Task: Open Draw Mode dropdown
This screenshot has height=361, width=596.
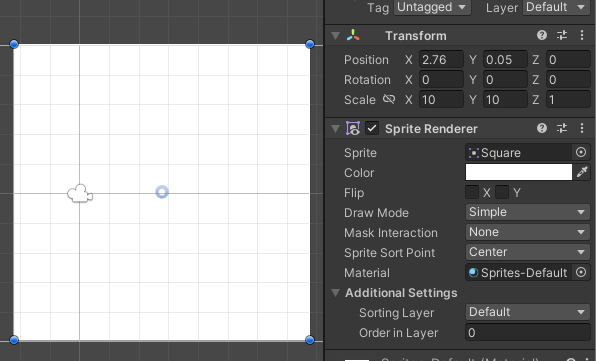Action: (528, 212)
